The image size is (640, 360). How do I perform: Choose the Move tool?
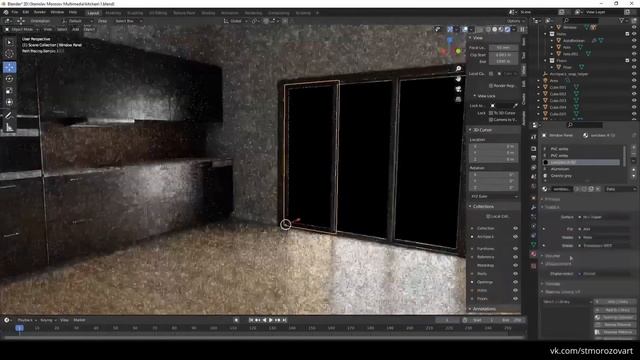click(10, 67)
